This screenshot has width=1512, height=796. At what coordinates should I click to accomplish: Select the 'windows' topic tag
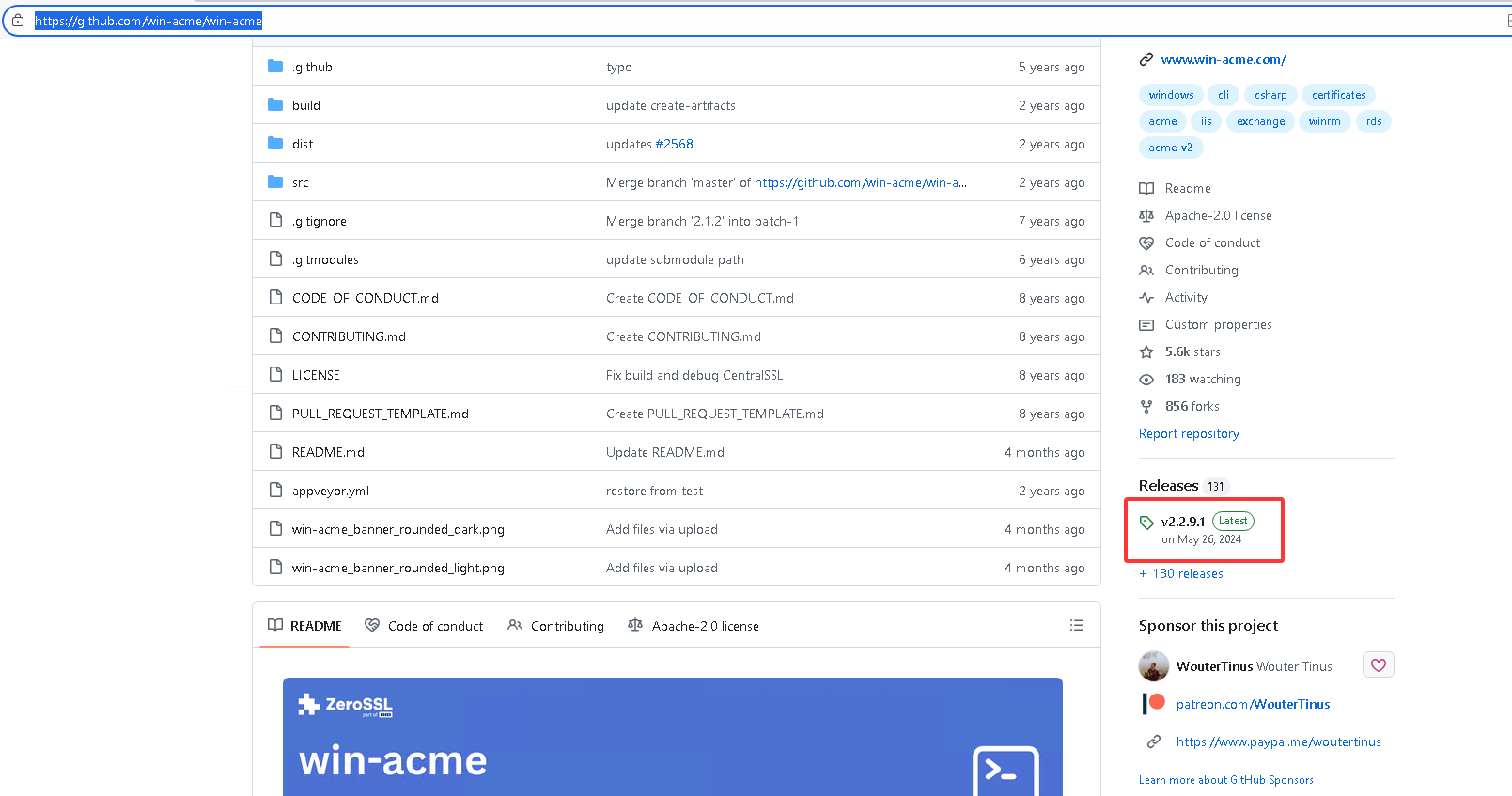[x=1171, y=95]
